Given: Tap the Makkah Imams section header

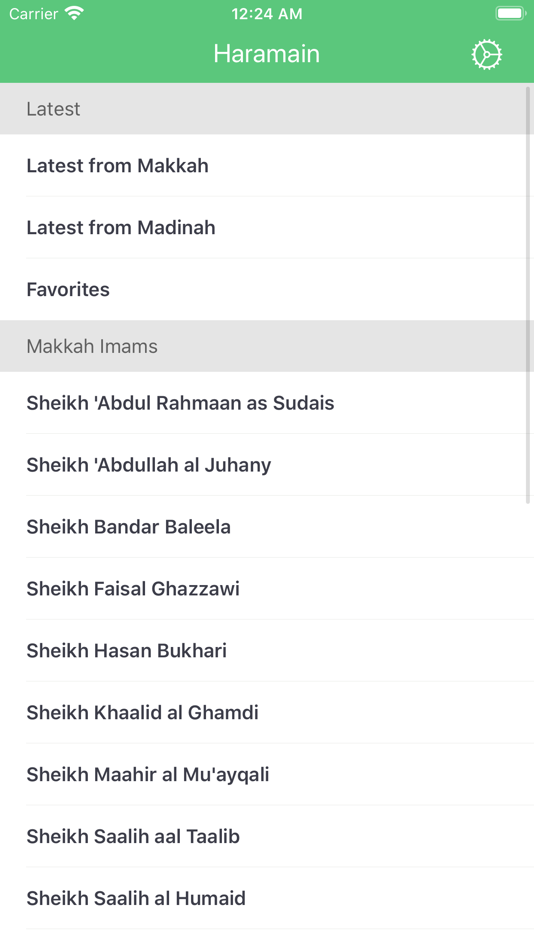Looking at the screenshot, I should click(267, 346).
